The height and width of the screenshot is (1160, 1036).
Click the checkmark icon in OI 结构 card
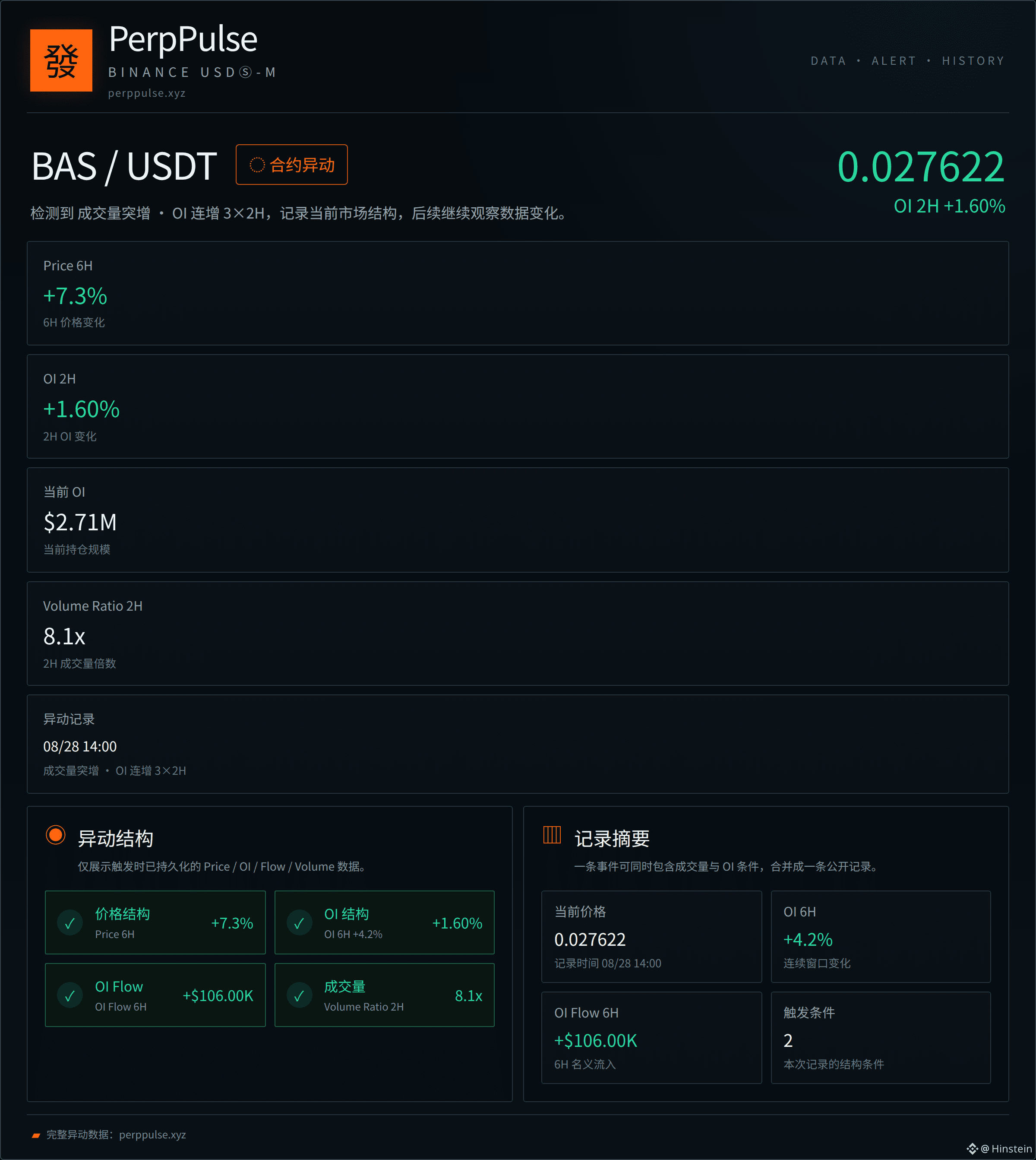300,923
